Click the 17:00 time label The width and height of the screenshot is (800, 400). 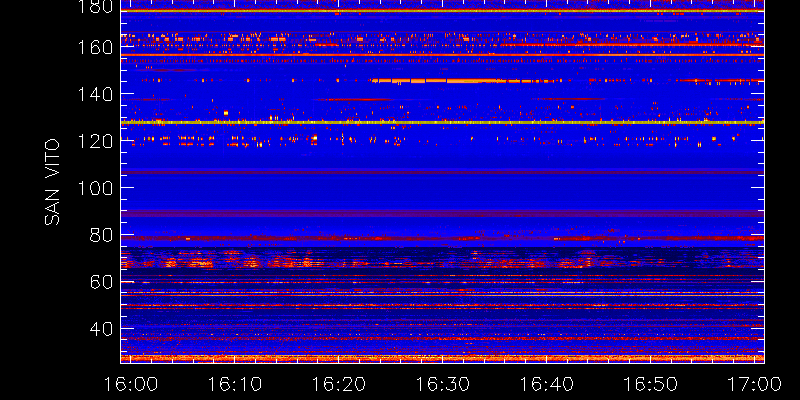tap(755, 384)
